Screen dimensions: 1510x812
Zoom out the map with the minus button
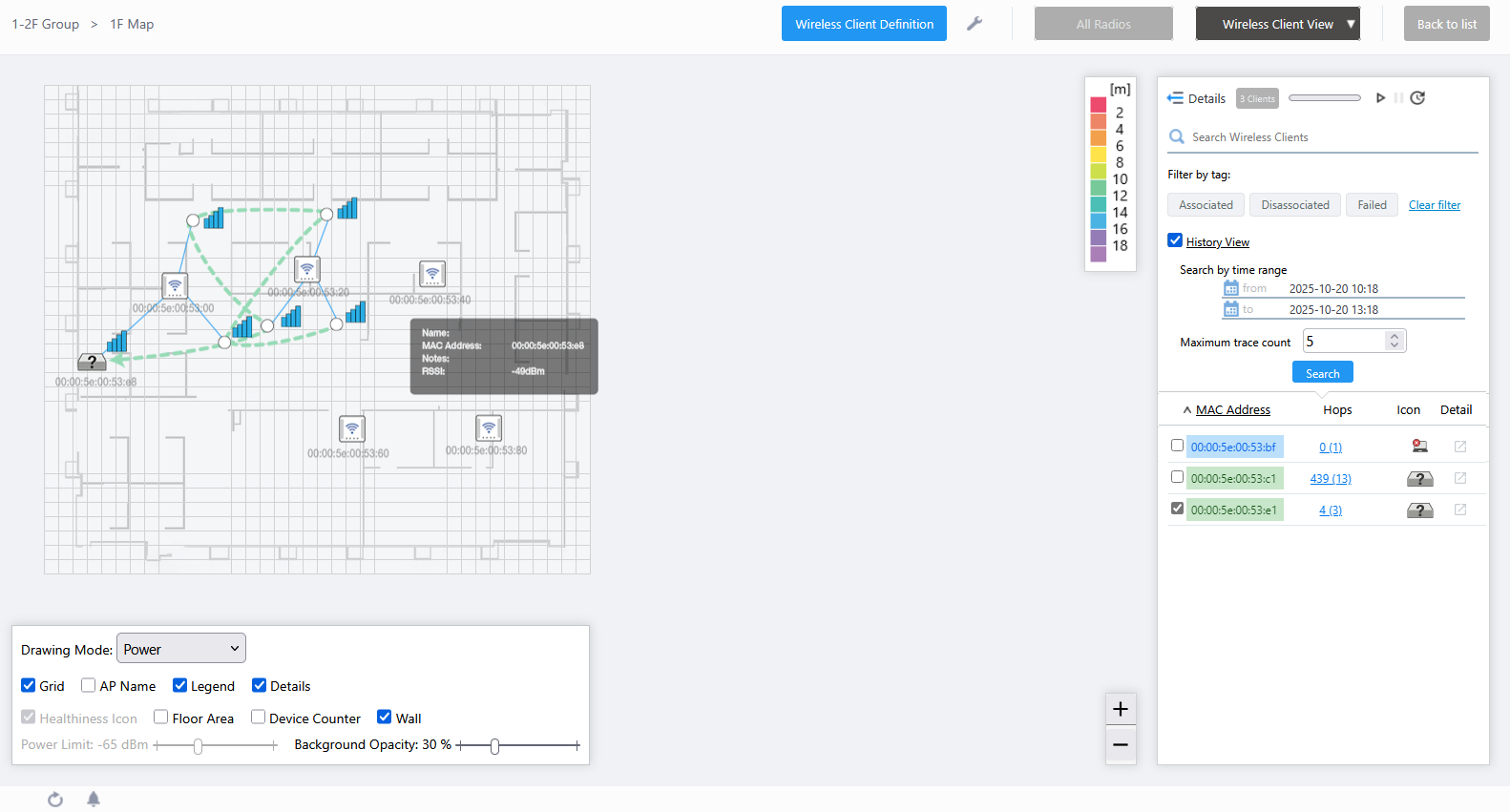(x=1121, y=744)
